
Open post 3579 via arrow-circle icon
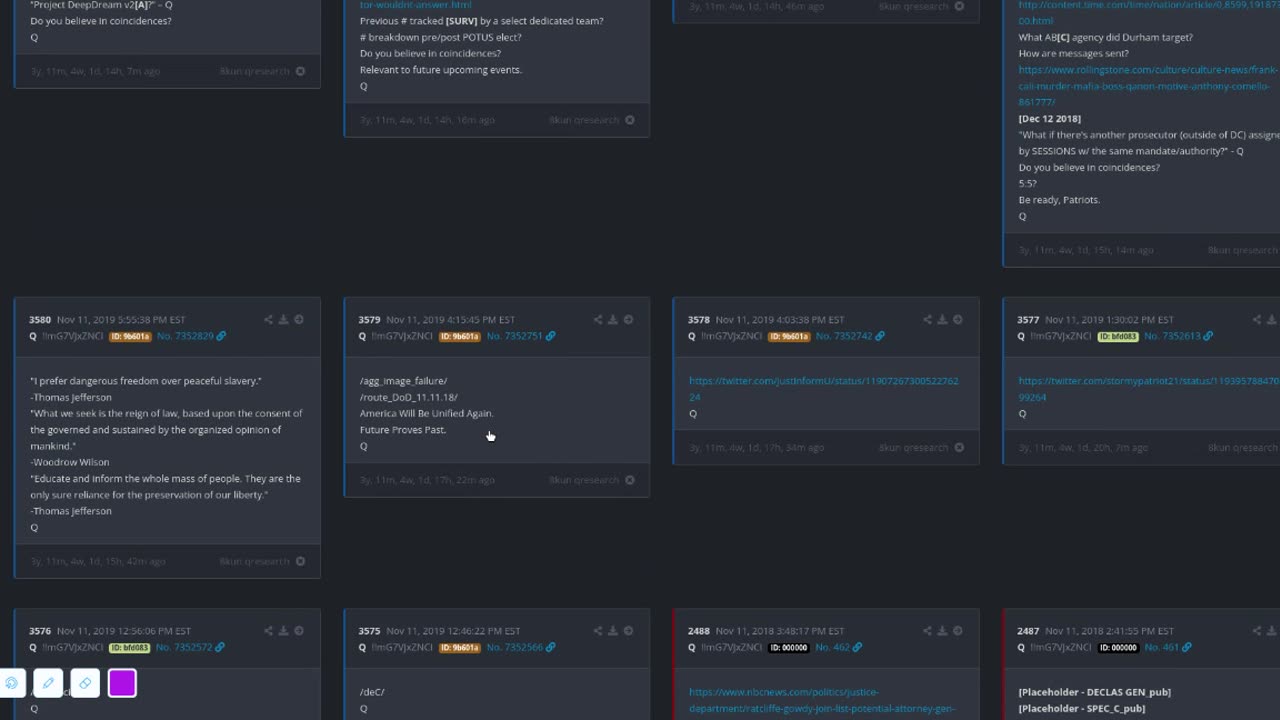click(x=628, y=320)
